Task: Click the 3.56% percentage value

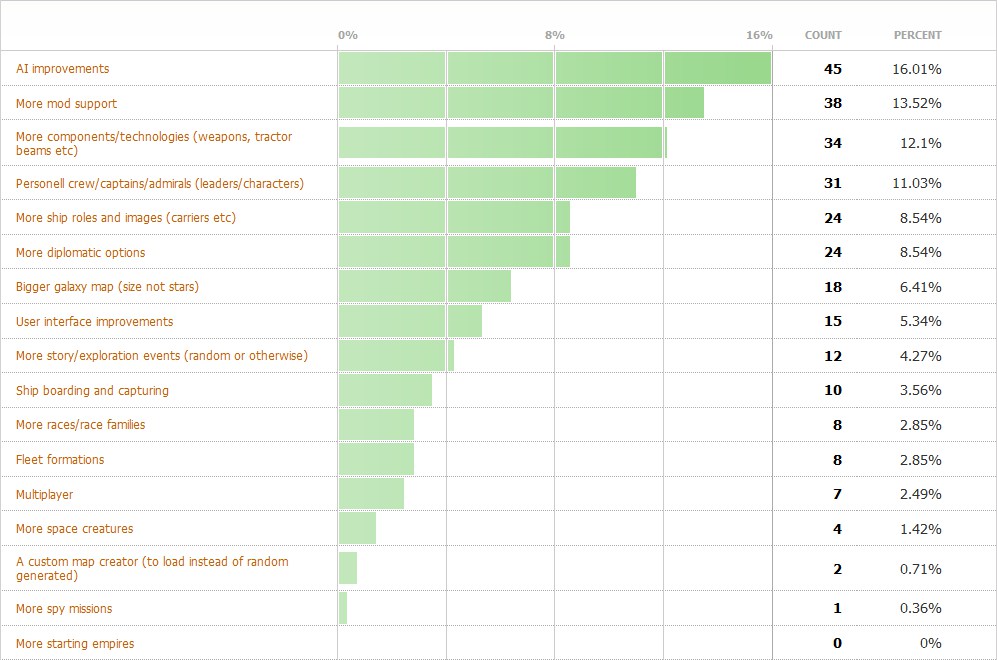Action: coord(921,390)
